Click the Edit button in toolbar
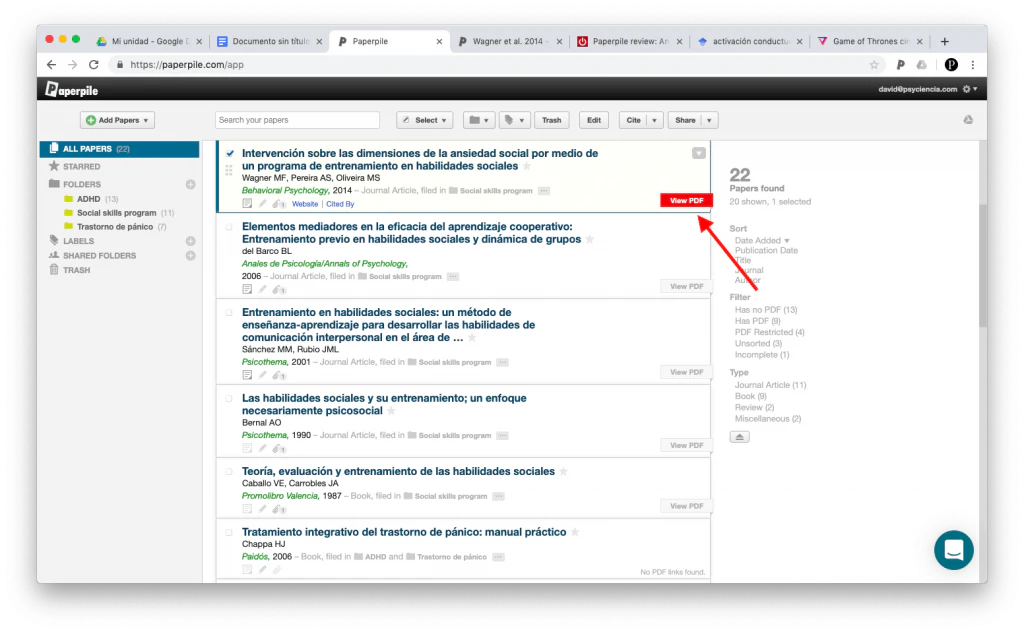The width and height of the screenshot is (1024, 632). 594,120
